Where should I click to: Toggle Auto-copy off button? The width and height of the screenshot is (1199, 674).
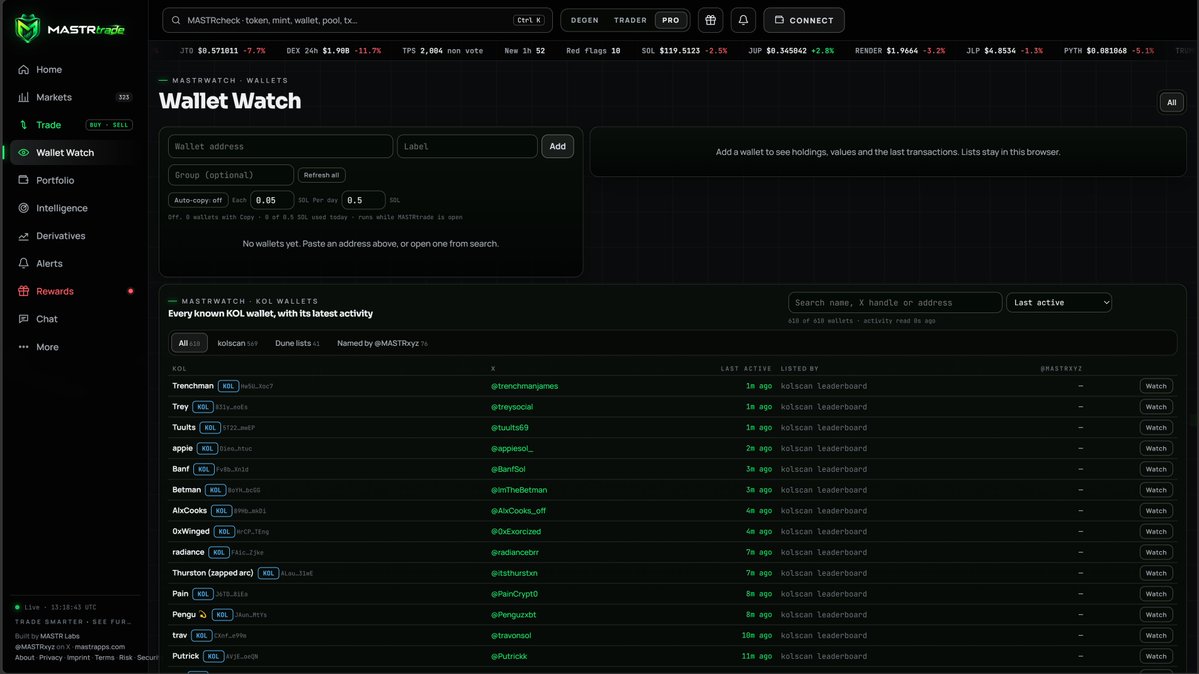(x=198, y=200)
